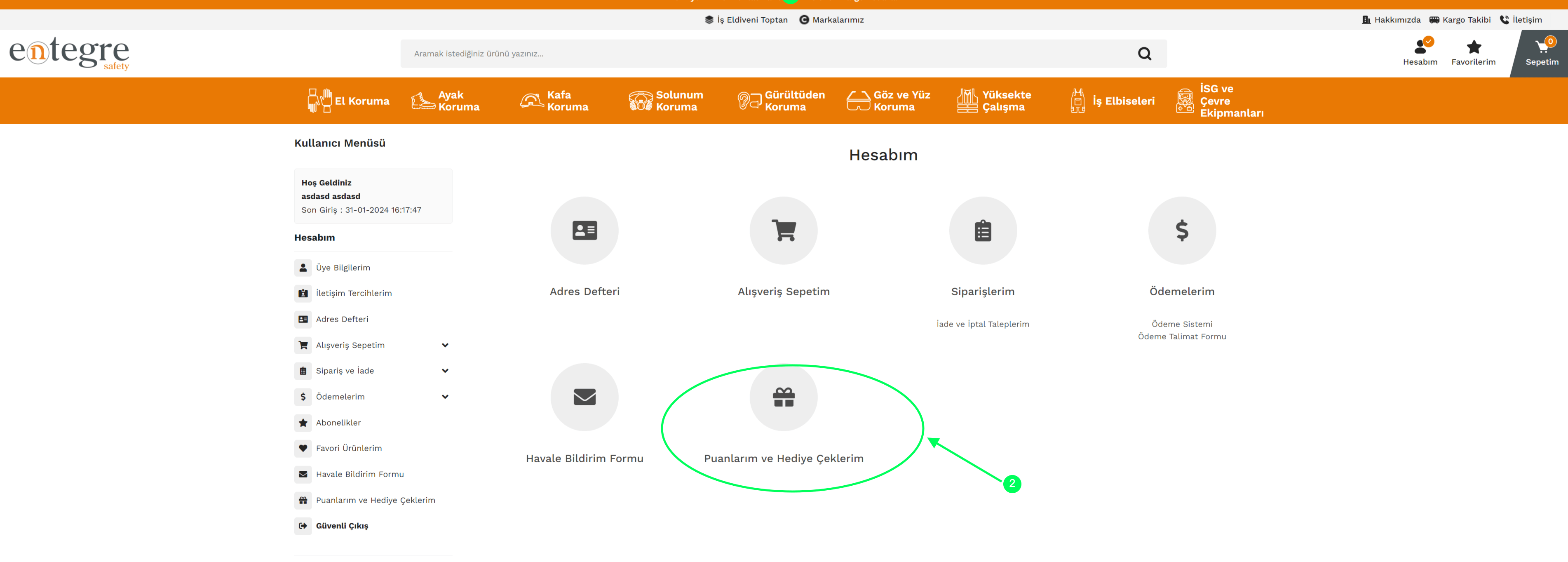Expand Alışveriş Sepetim in the sidebar
This screenshot has height=562, width=1568.
[x=445, y=345]
